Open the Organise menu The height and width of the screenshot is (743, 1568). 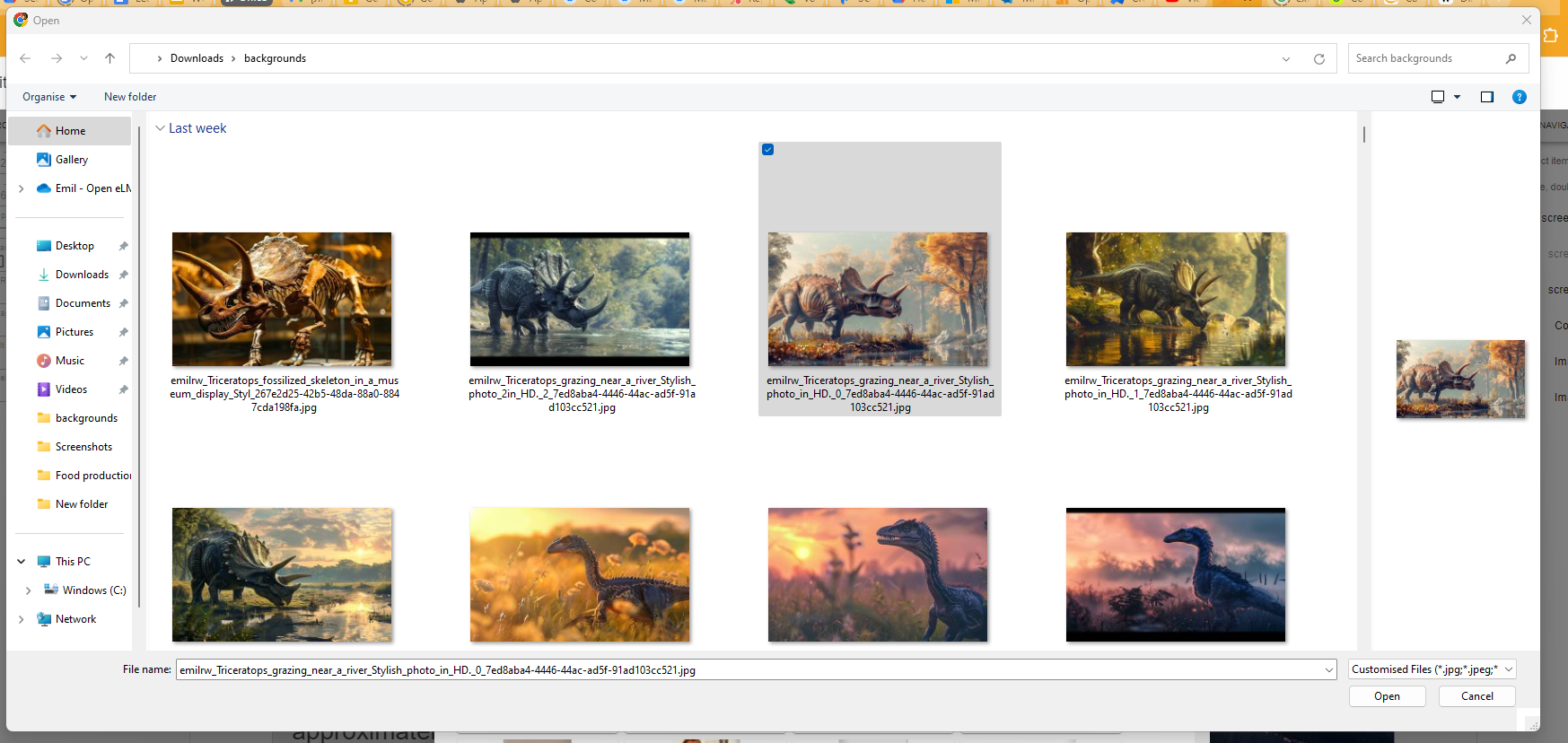coord(49,97)
